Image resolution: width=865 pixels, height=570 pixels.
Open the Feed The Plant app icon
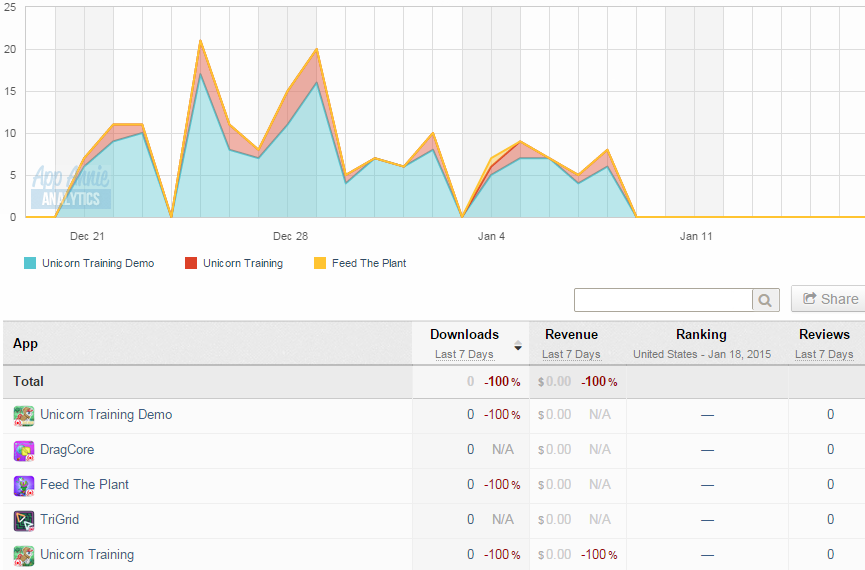pyautogui.click(x=24, y=486)
